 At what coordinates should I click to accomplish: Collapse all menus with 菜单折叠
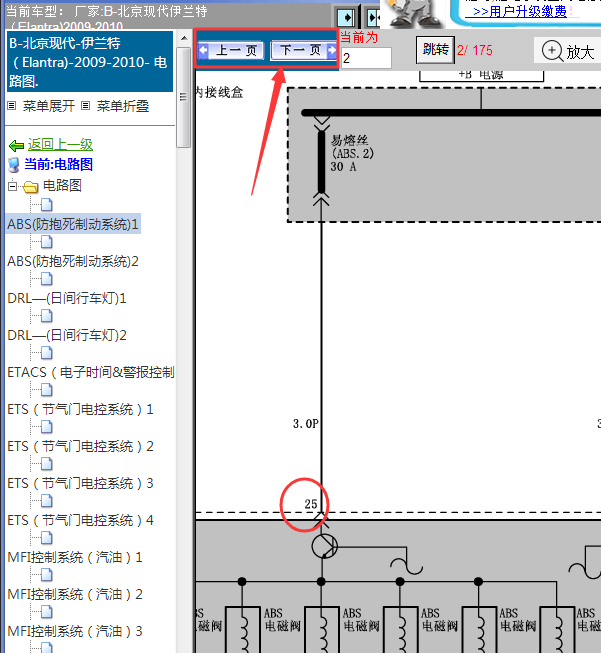click(x=123, y=106)
